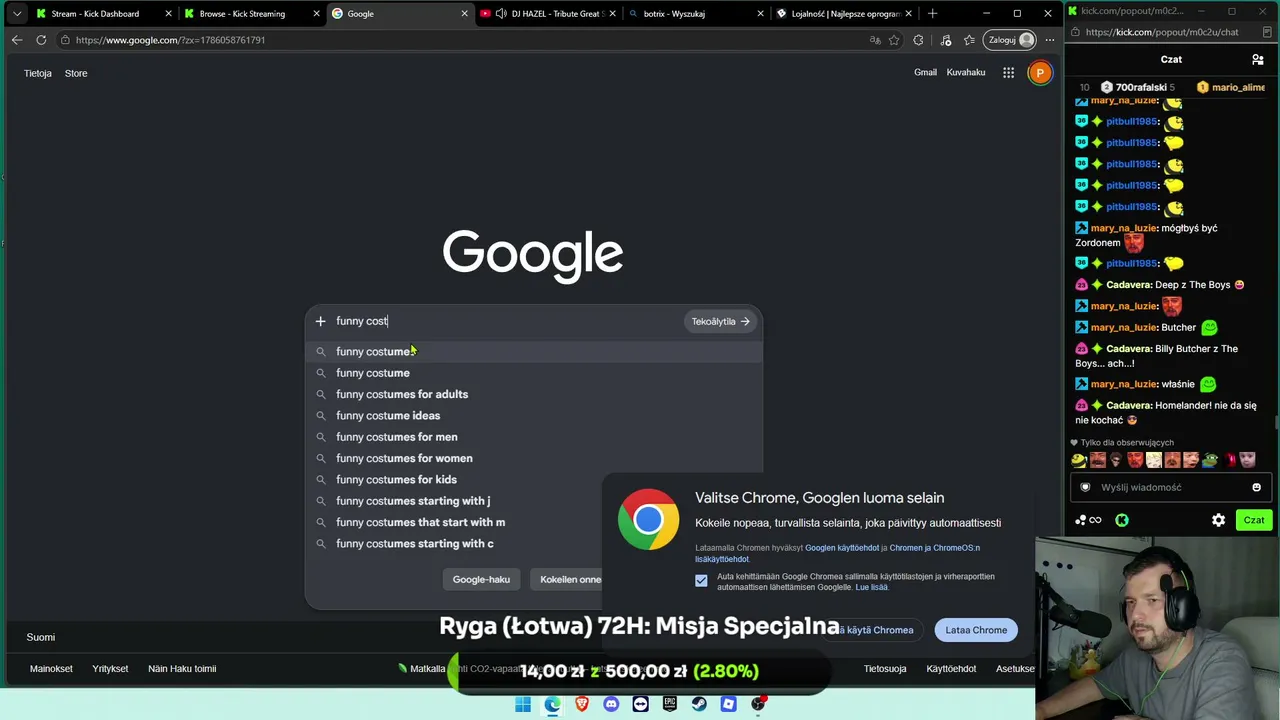This screenshot has height=720, width=1280.
Task: Click username 700rafalski in chat leaderboard
Action: click(1143, 87)
